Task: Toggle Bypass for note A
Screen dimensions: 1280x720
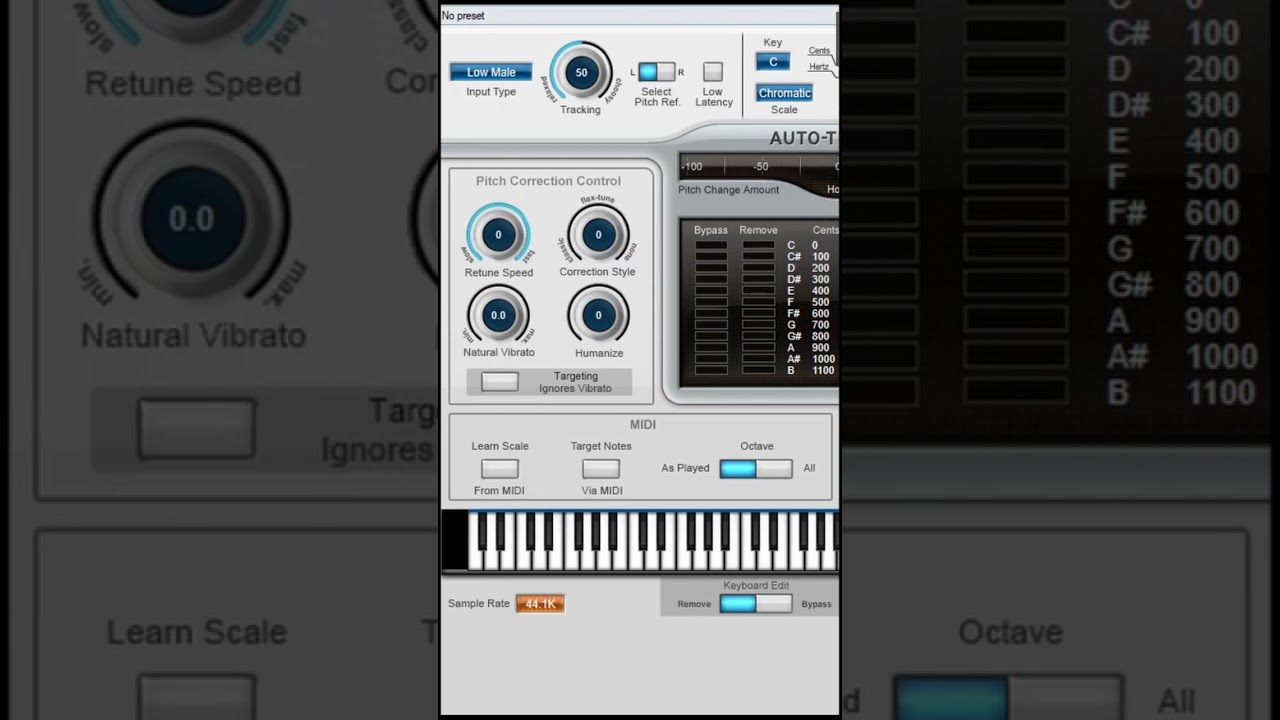Action: click(x=711, y=348)
